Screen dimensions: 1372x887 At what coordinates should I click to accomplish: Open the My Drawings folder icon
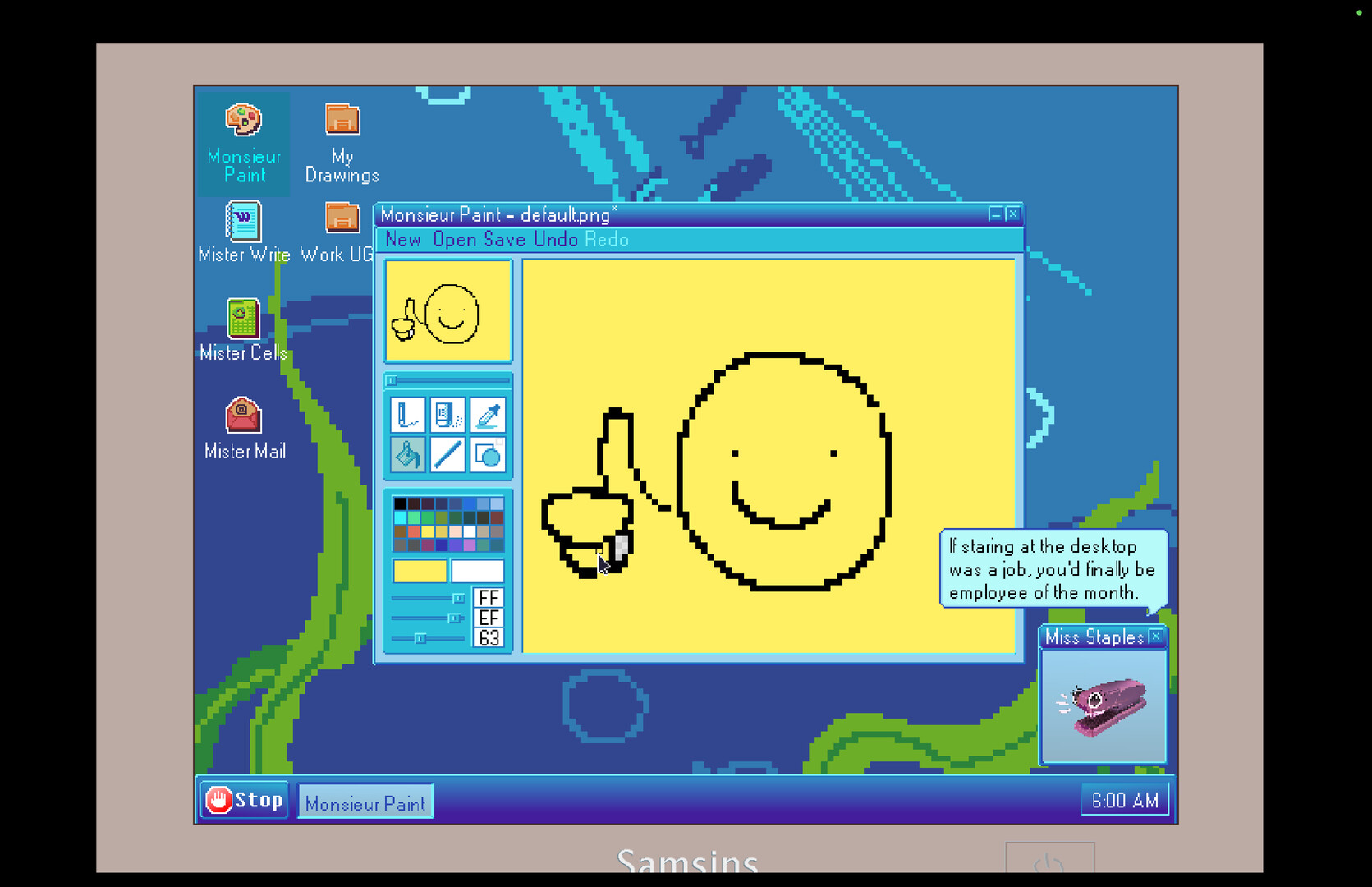click(x=342, y=143)
